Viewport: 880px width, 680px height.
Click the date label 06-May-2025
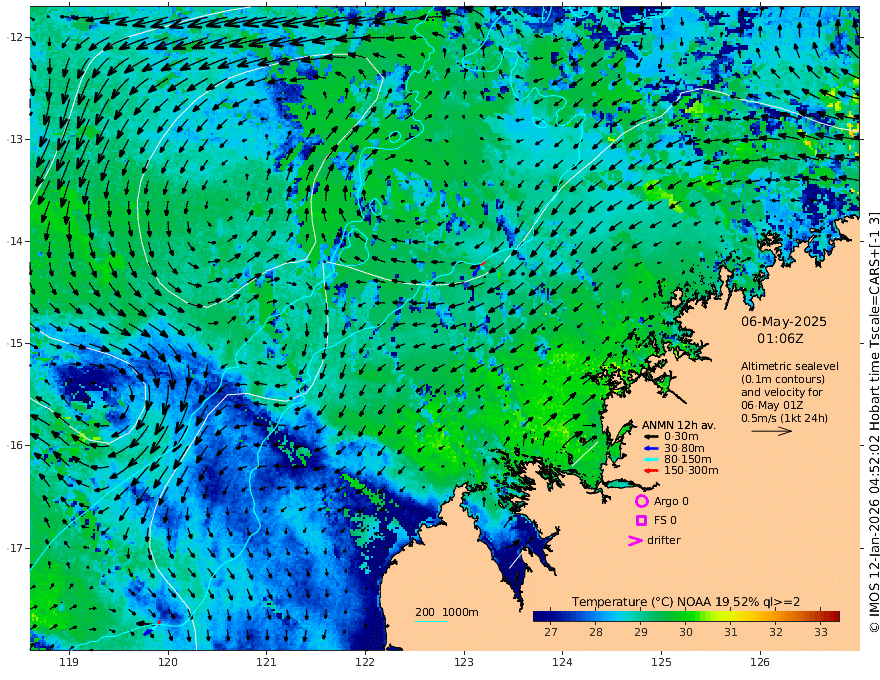pos(783,321)
